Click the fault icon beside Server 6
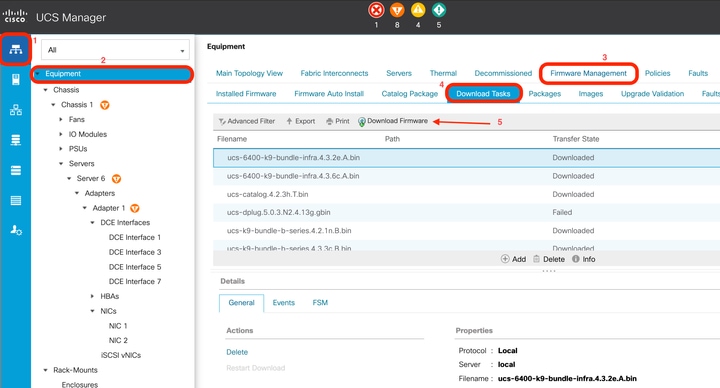The image size is (720, 388). click(x=117, y=179)
